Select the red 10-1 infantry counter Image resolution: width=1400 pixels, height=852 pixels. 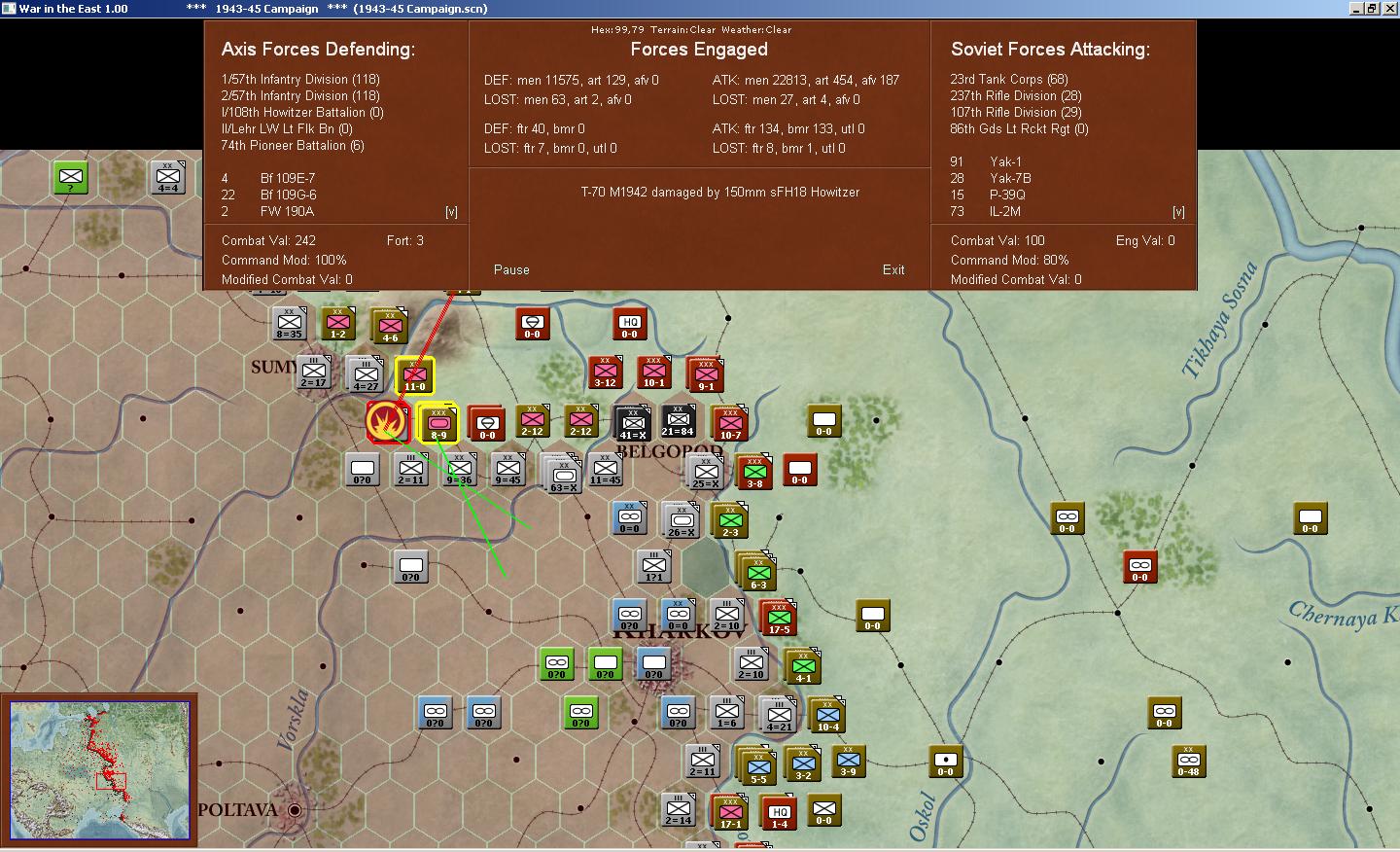(654, 372)
